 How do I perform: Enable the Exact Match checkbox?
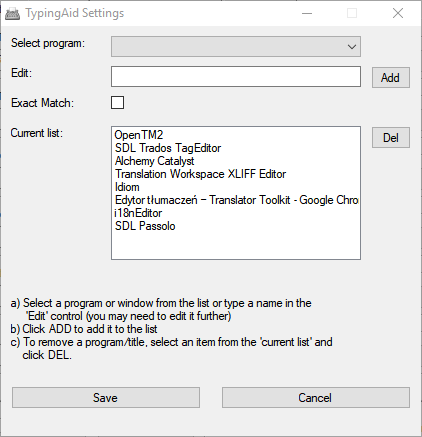click(117, 102)
